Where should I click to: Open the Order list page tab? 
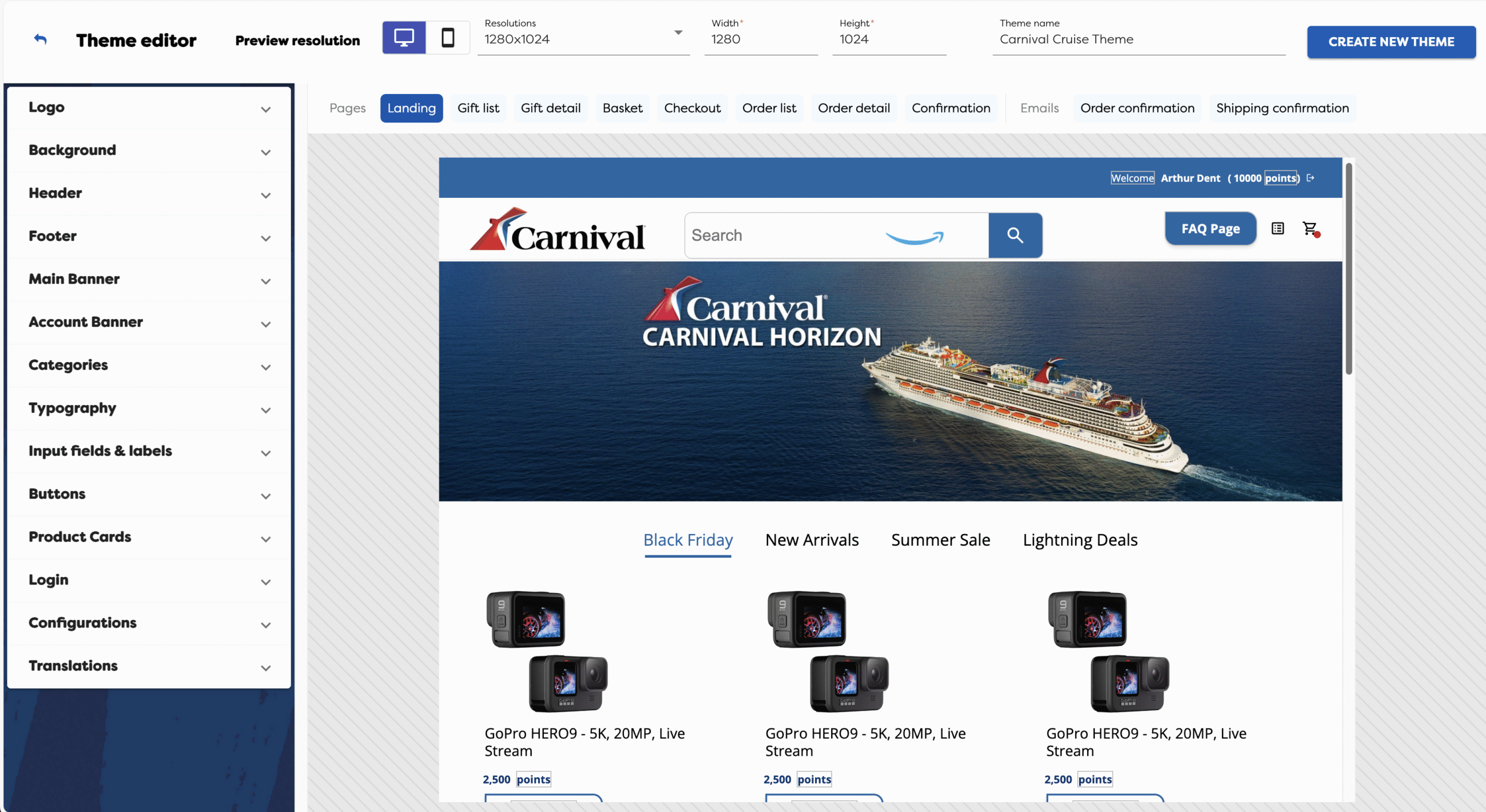pos(769,108)
